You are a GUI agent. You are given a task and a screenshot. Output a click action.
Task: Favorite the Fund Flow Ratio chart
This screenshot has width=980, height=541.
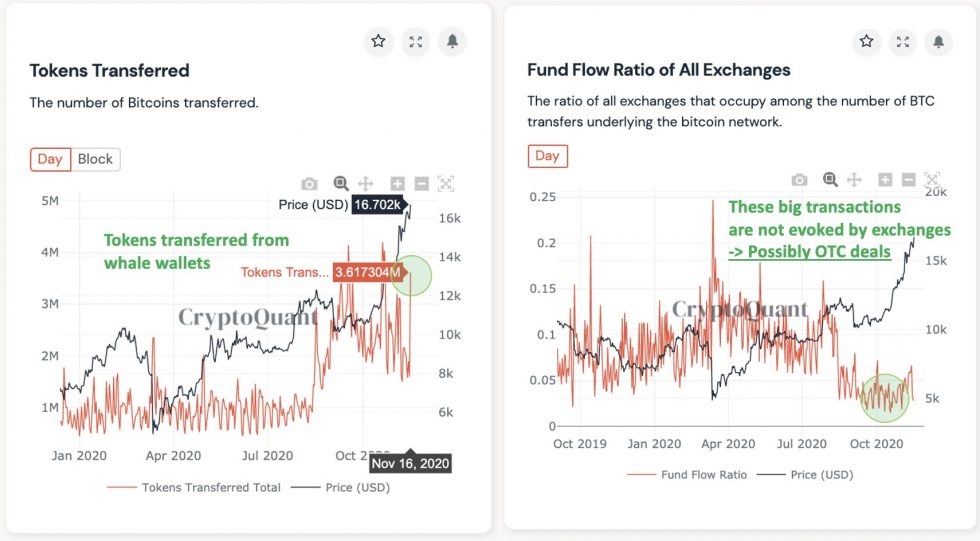866,41
